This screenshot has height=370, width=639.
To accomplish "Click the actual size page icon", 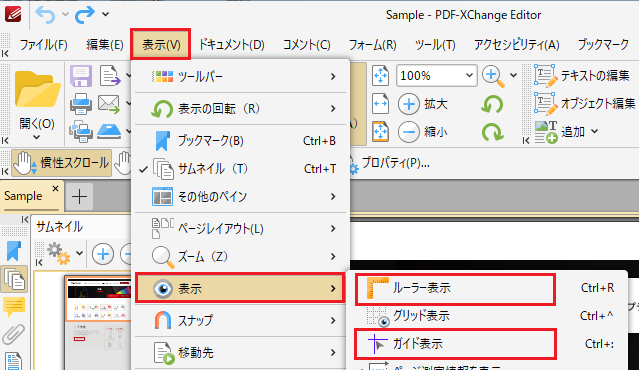I will [381, 76].
